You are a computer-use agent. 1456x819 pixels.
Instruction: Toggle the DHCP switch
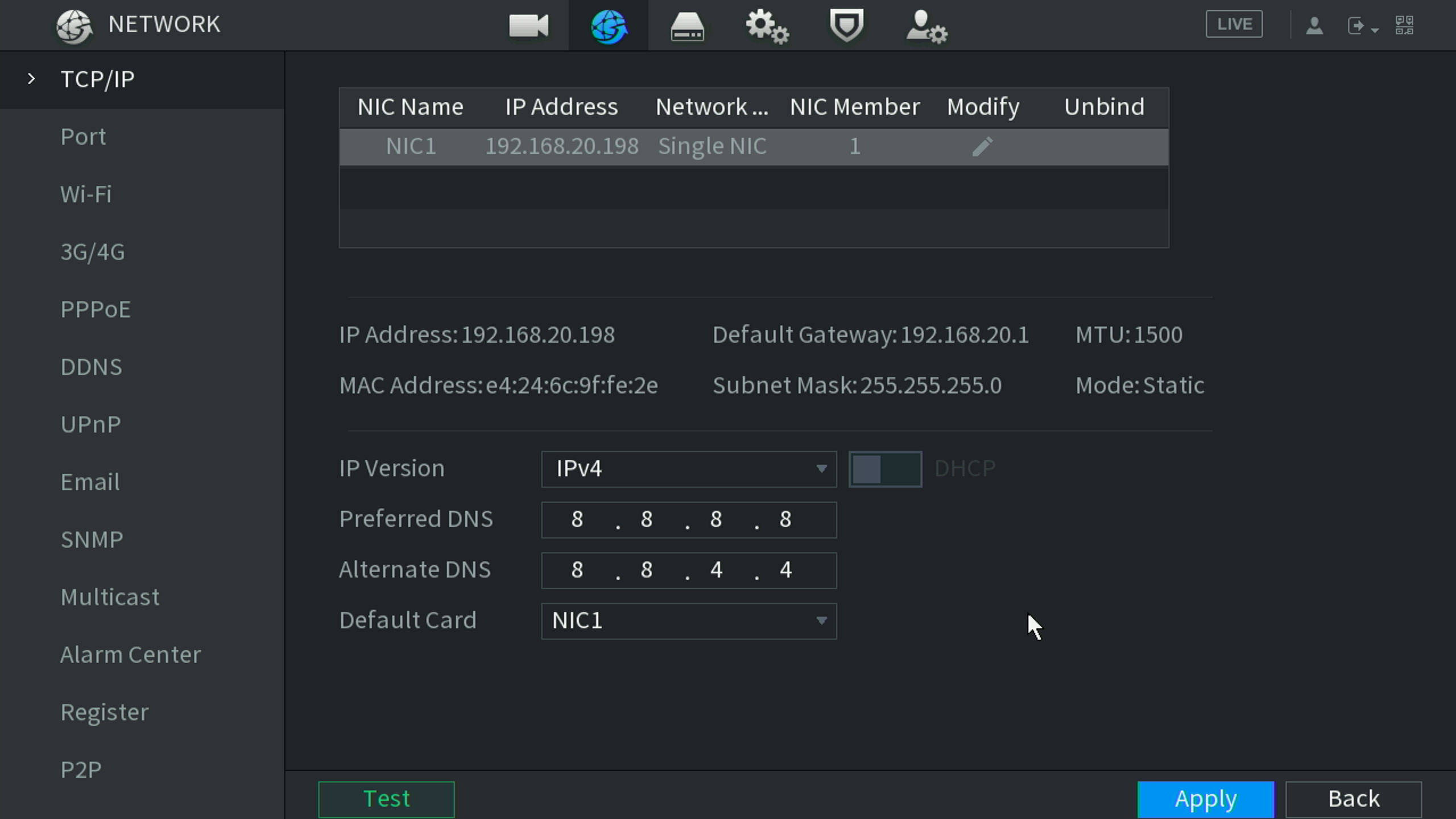[x=885, y=469]
